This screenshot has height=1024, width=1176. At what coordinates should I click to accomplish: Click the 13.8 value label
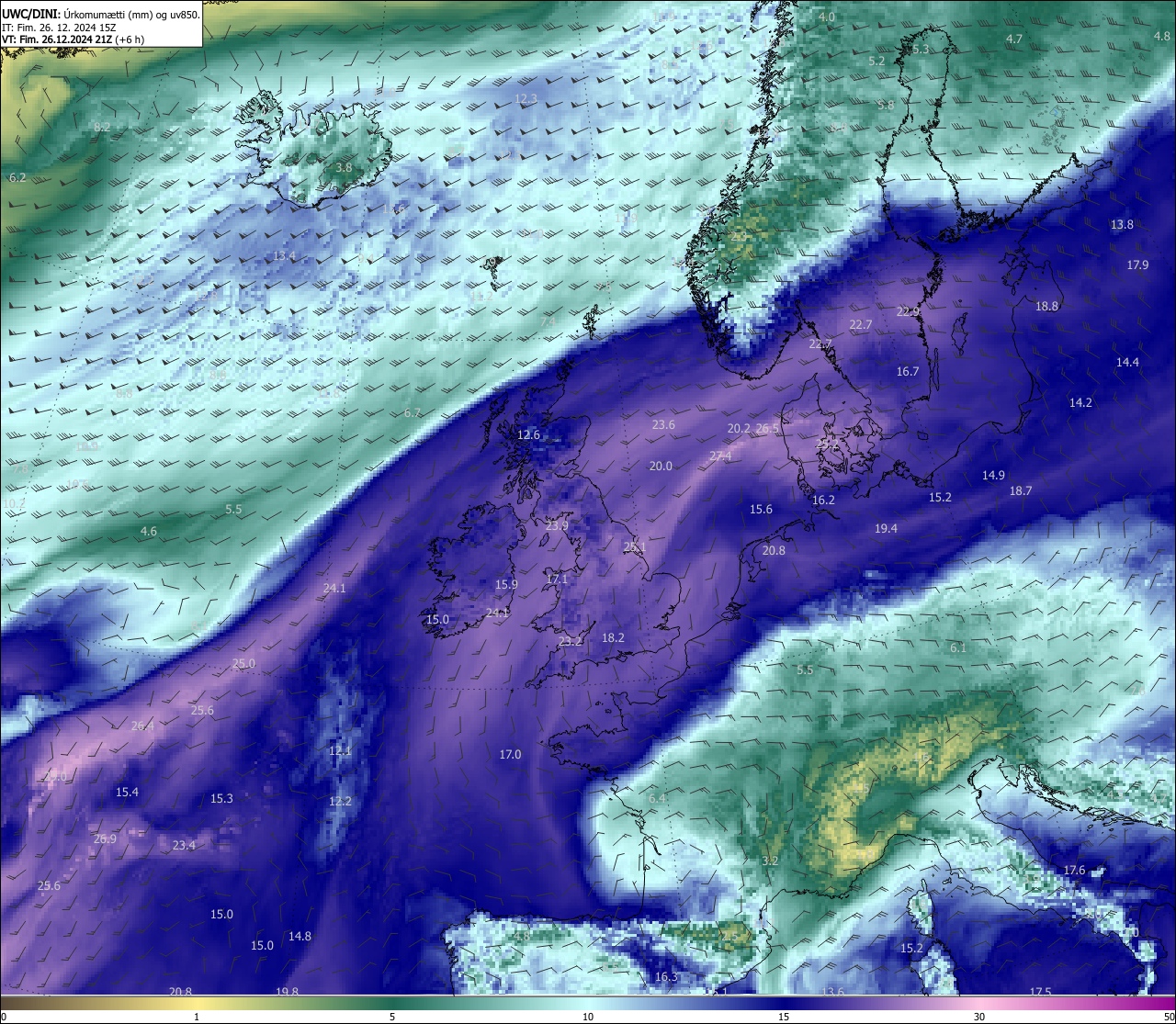1122,225
